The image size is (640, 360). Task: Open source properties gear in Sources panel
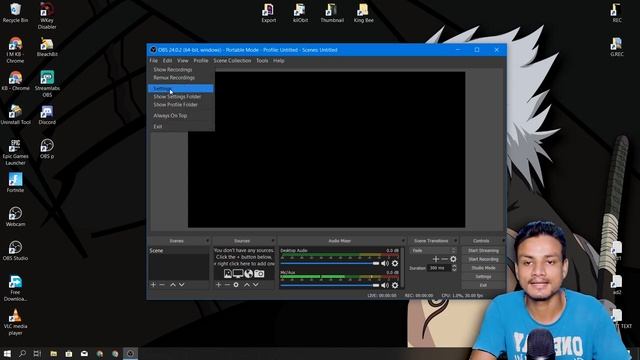[236, 284]
